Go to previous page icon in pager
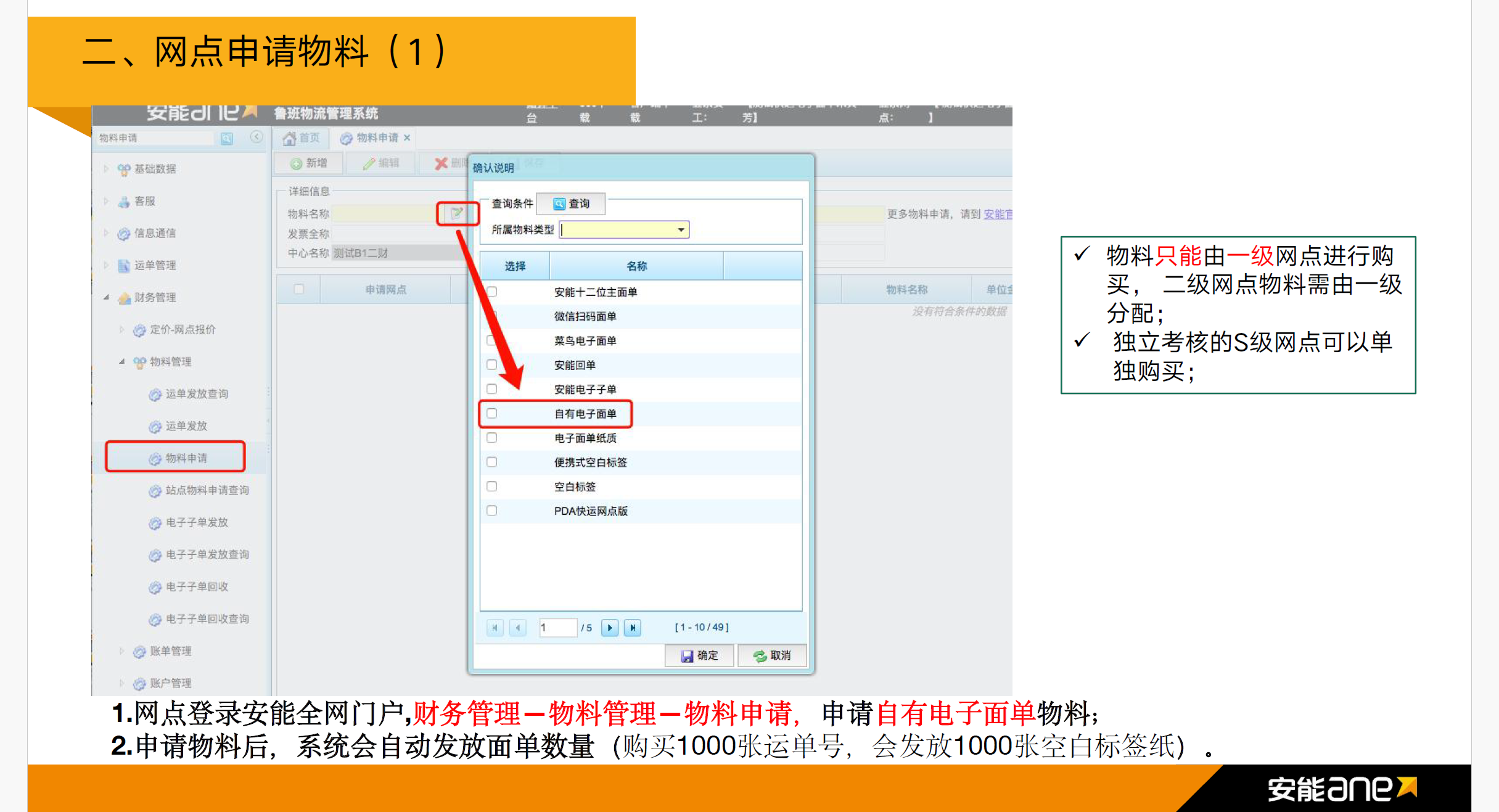The image size is (1499, 812). click(518, 628)
